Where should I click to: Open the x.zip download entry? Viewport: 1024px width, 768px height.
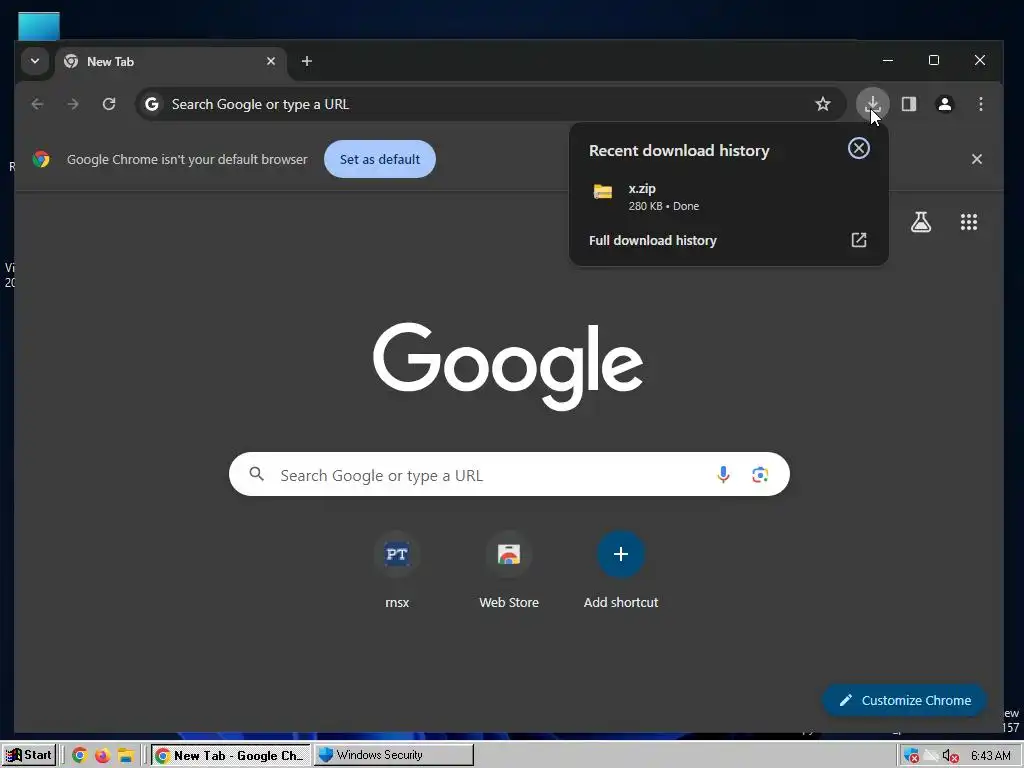pyautogui.click(x=728, y=197)
